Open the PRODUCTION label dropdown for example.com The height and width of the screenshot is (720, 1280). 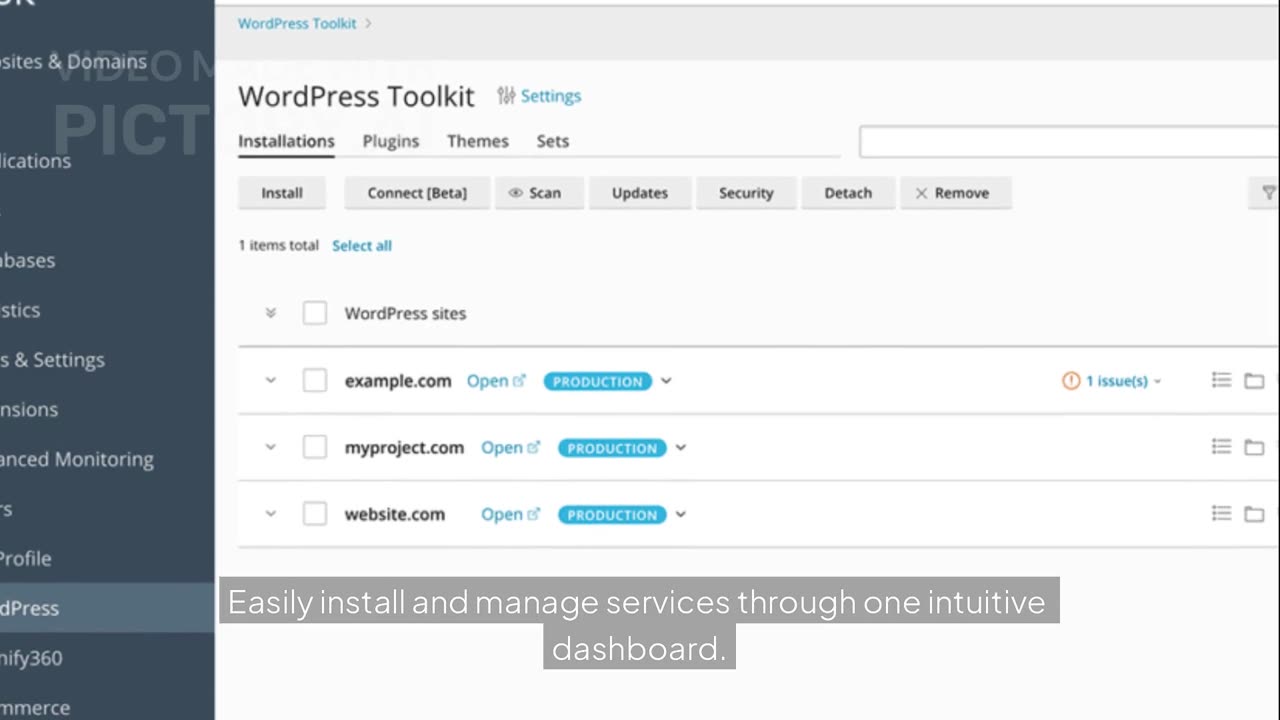[x=666, y=381]
